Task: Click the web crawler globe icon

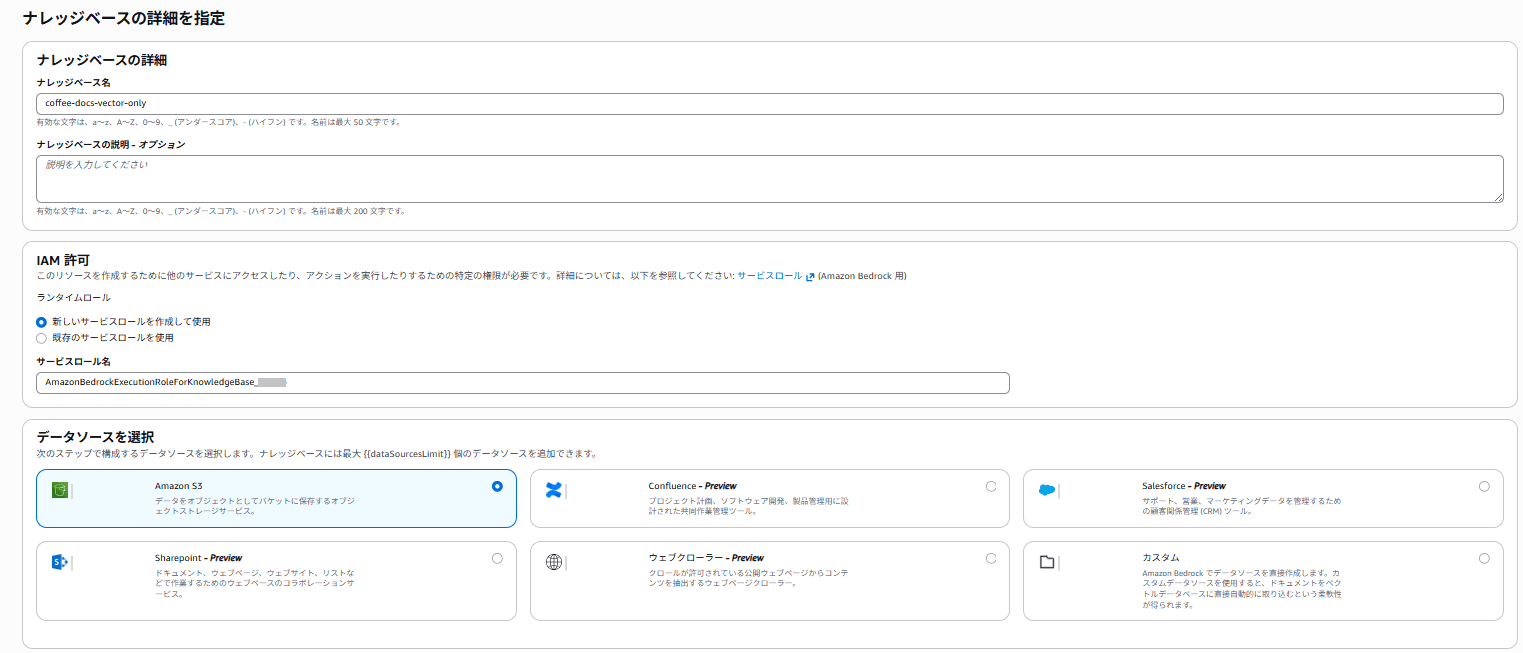Action: (x=553, y=562)
